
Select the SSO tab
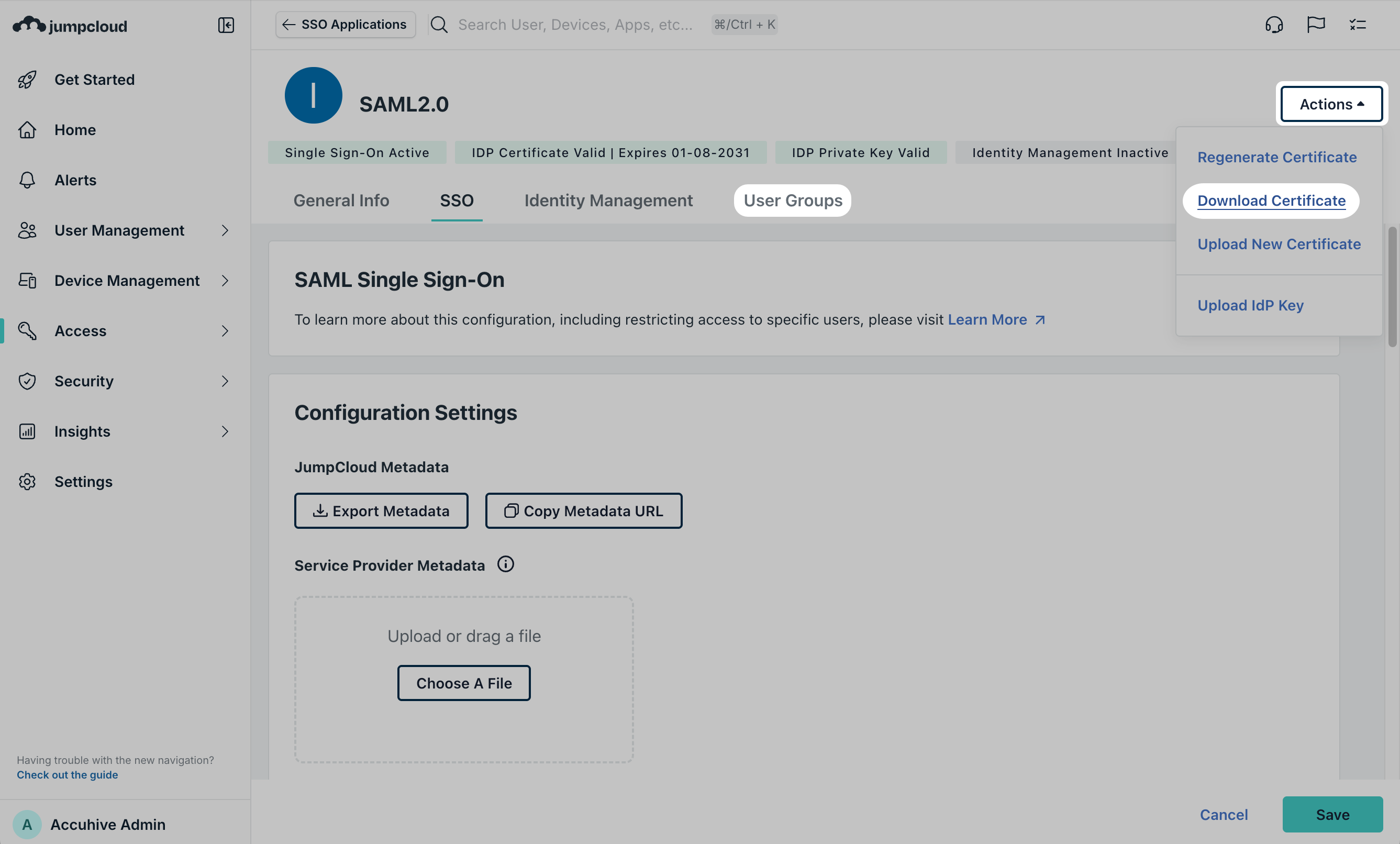pyautogui.click(x=457, y=201)
